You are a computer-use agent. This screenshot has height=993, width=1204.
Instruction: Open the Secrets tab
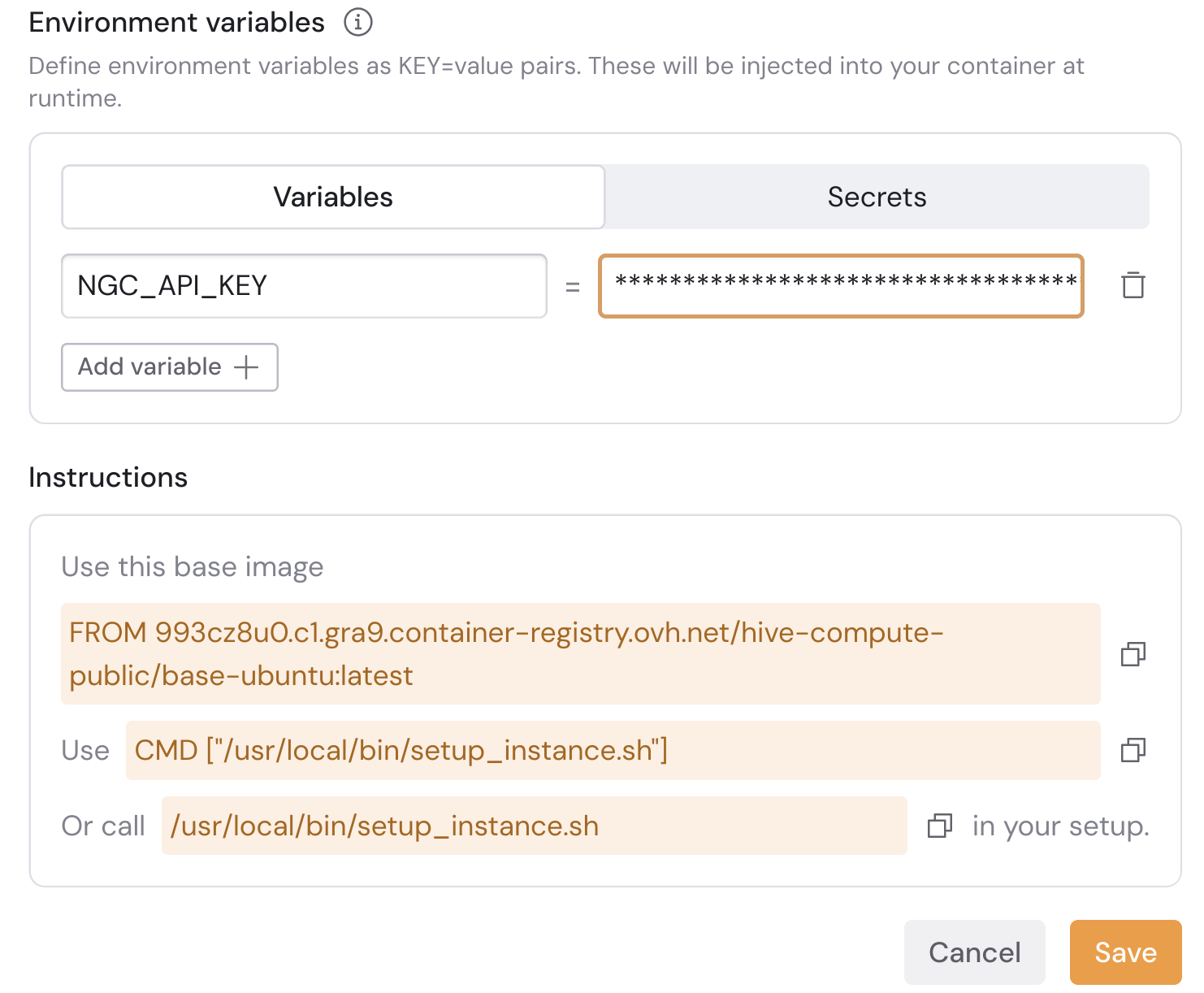[x=877, y=197]
